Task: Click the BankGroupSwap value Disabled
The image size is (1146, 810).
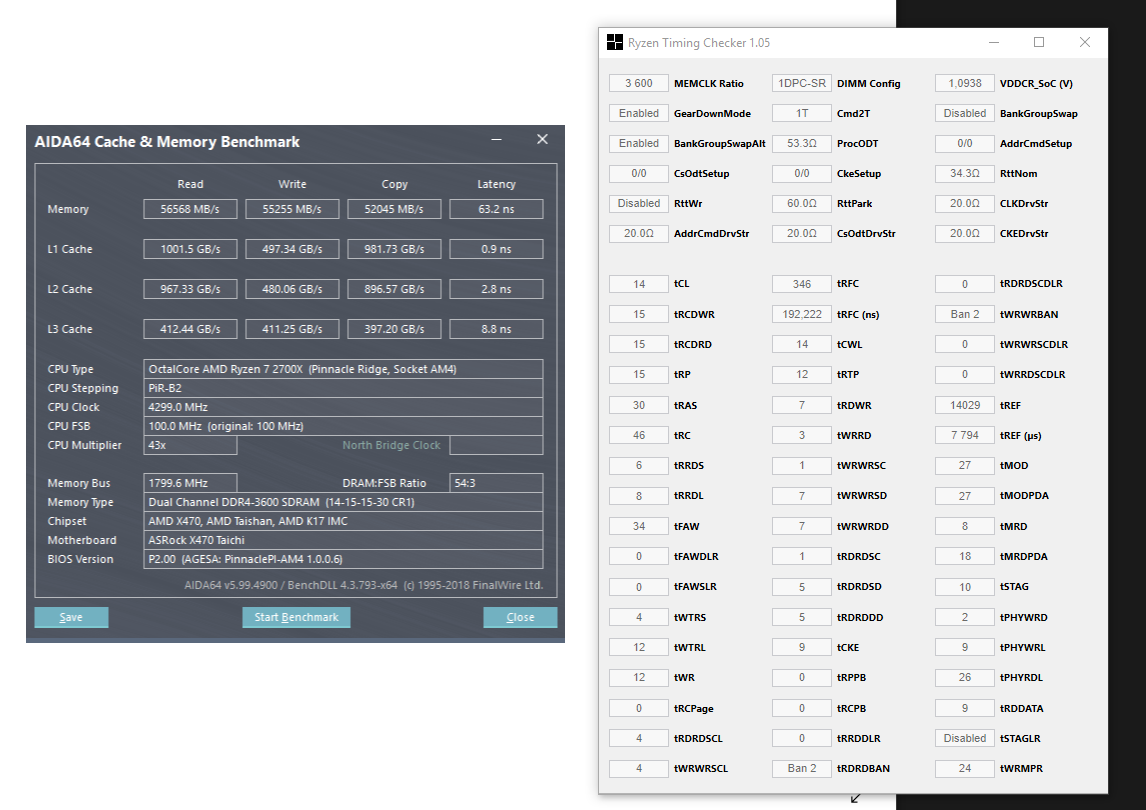Action: pyautogui.click(x=965, y=113)
